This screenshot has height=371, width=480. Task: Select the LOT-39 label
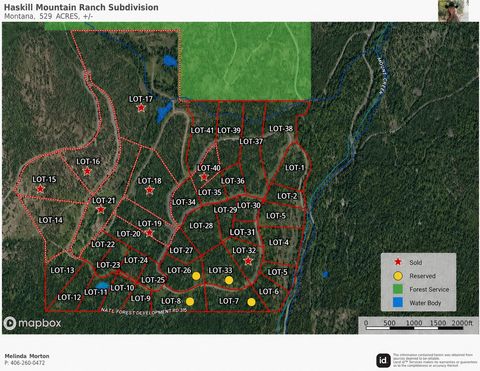coord(229,130)
